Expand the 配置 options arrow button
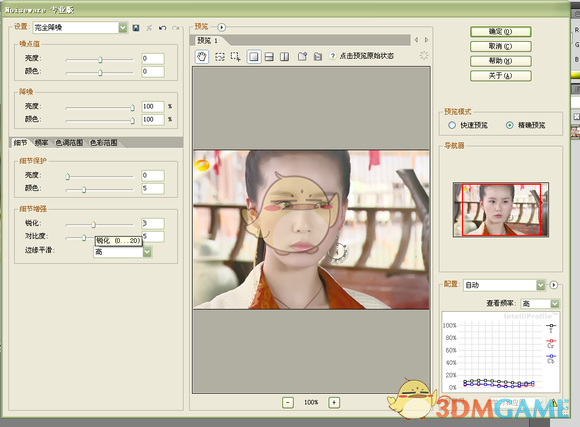Image resolution: width=580 pixels, height=427 pixels. pyautogui.click(x=553, y=285)
